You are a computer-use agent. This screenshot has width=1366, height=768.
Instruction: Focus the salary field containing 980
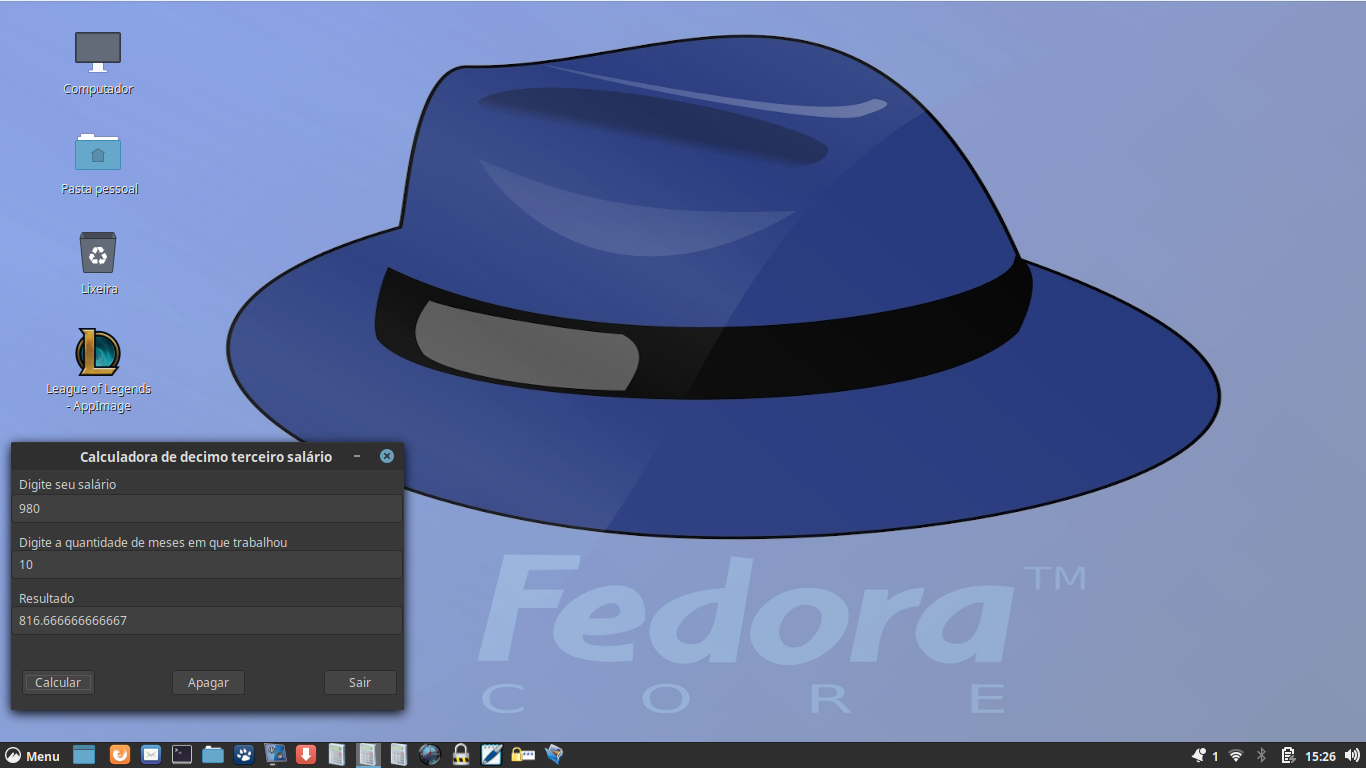click(208, 508)
